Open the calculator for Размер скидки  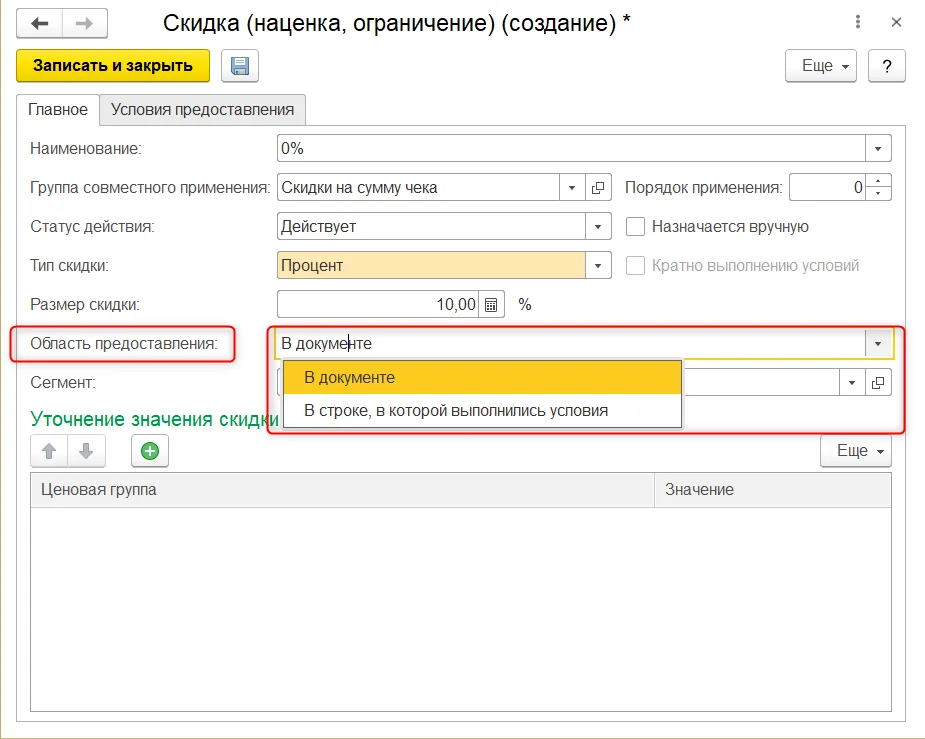[x=491, y=304]
